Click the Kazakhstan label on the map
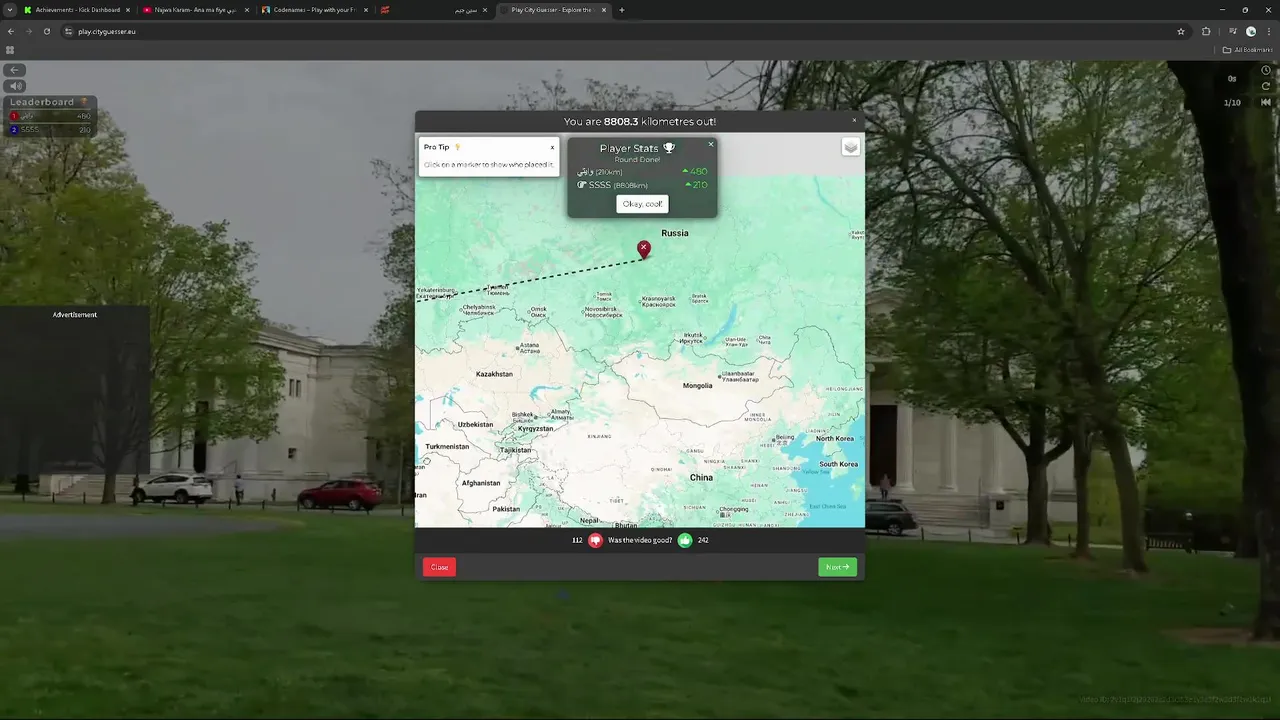The width and height of the screenshot is (1280, 720). point(494,374)
